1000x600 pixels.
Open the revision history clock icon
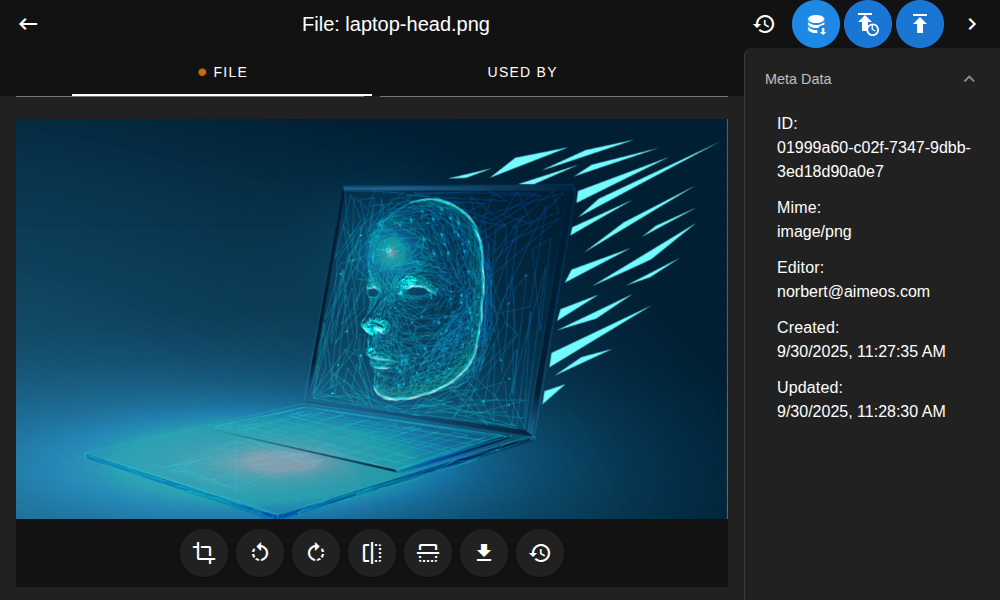pyautogui.click(x=763, y=23)
